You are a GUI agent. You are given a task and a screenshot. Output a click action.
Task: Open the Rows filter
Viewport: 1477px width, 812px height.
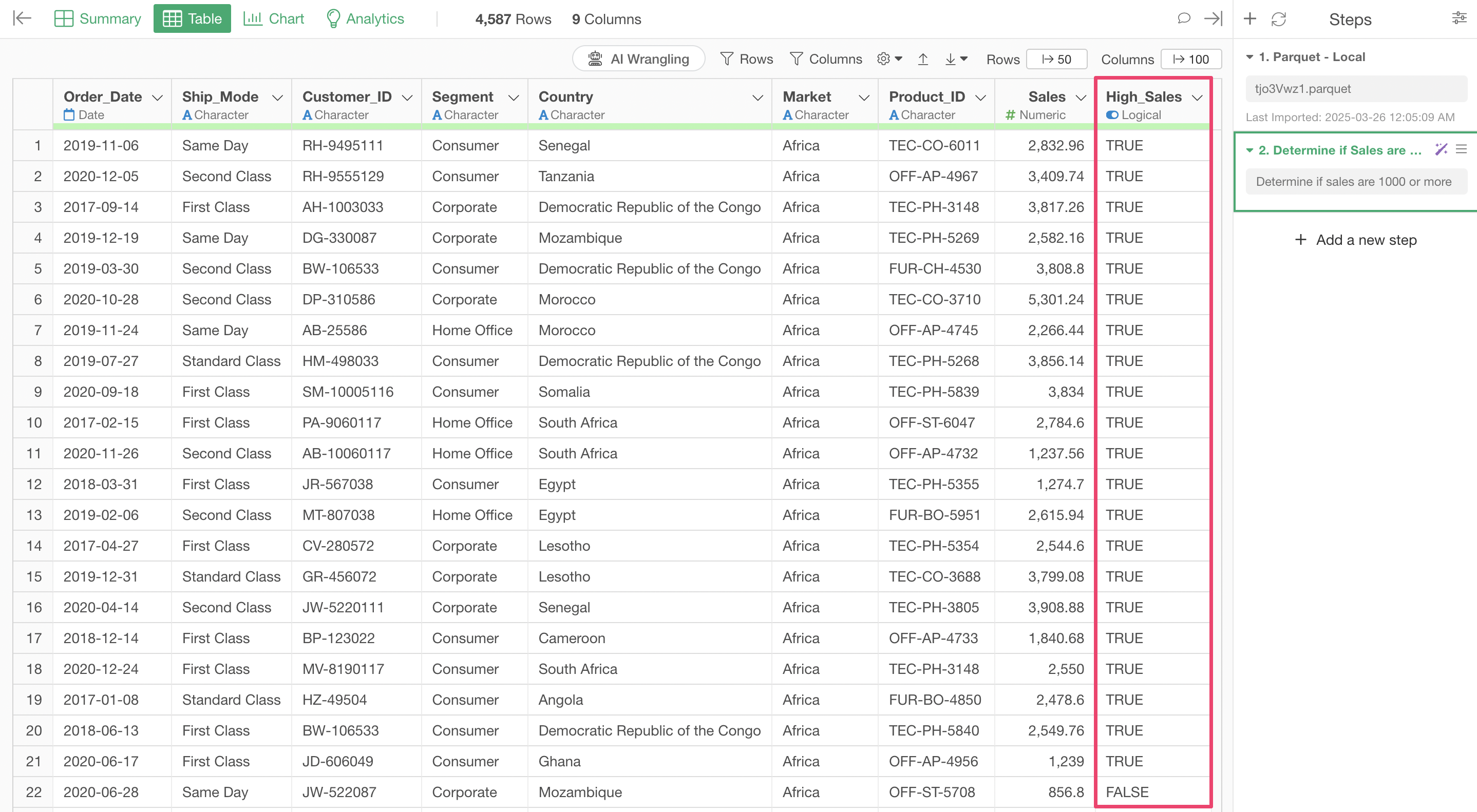(747, 59)
